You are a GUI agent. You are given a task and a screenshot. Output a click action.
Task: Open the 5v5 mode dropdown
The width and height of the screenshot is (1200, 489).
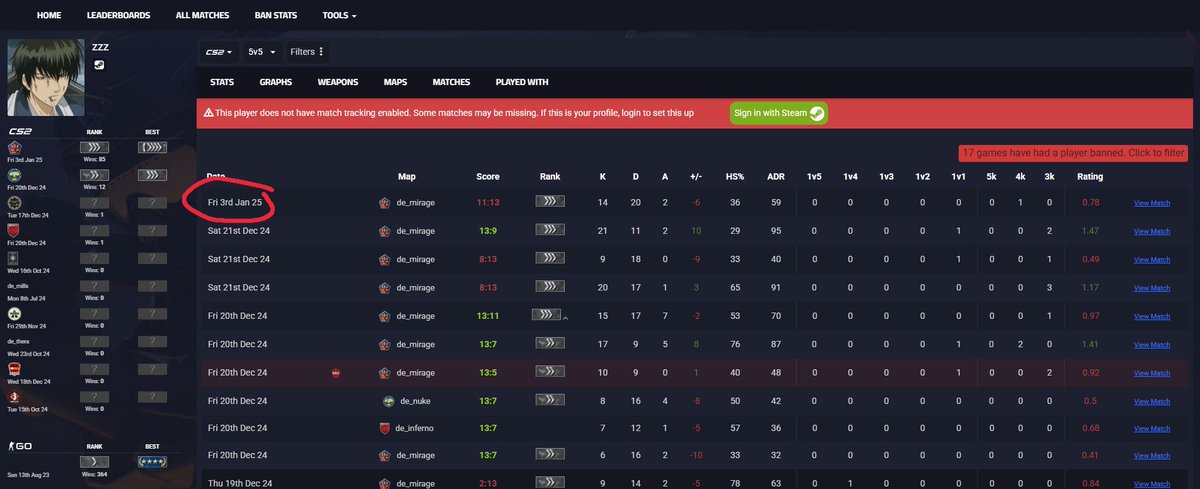[x=262, y=51]
